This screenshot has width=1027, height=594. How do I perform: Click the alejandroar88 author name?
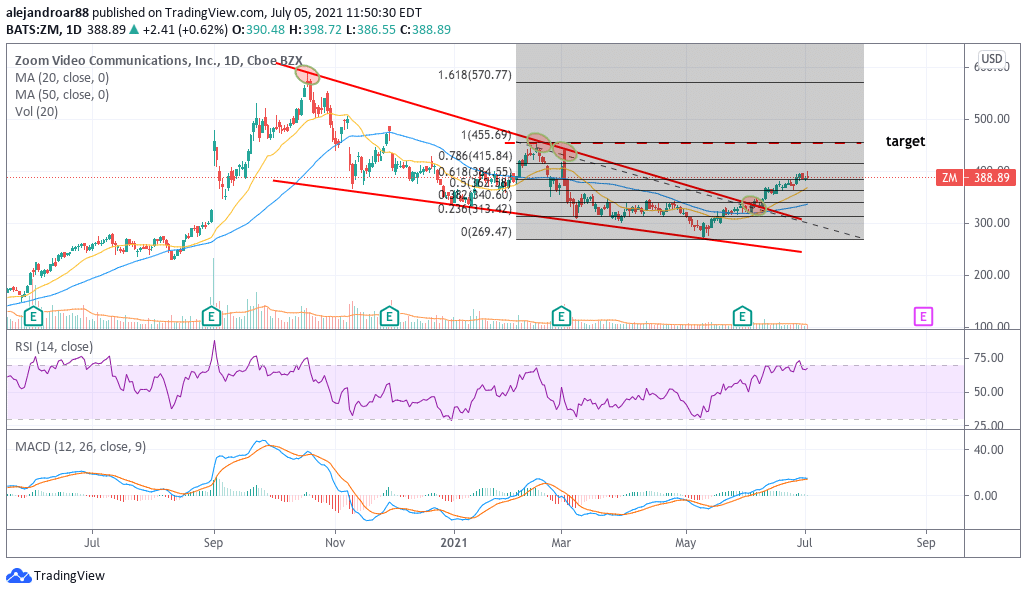click(48, 12)
